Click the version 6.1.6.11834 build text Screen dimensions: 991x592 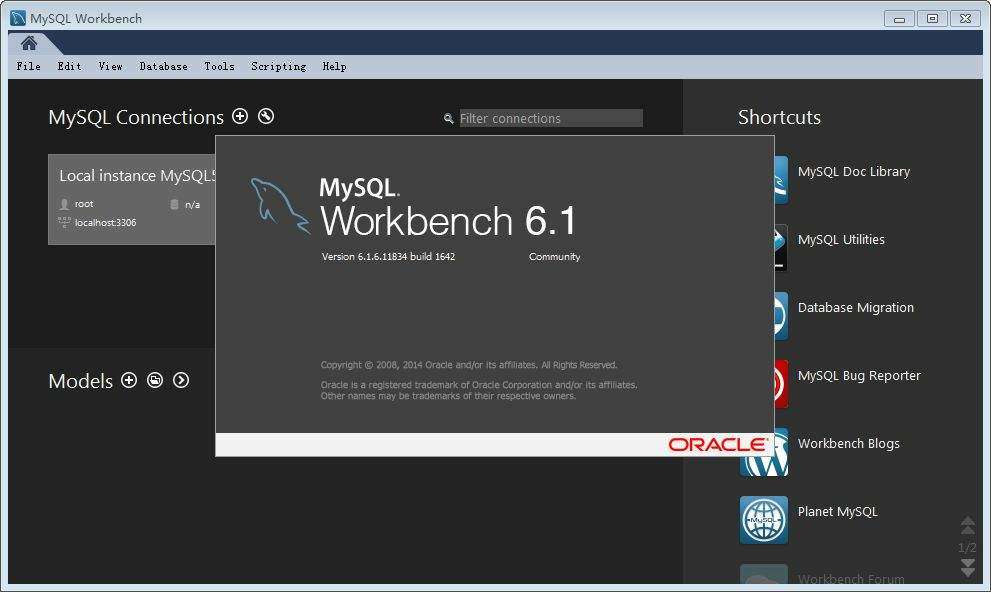388,257
